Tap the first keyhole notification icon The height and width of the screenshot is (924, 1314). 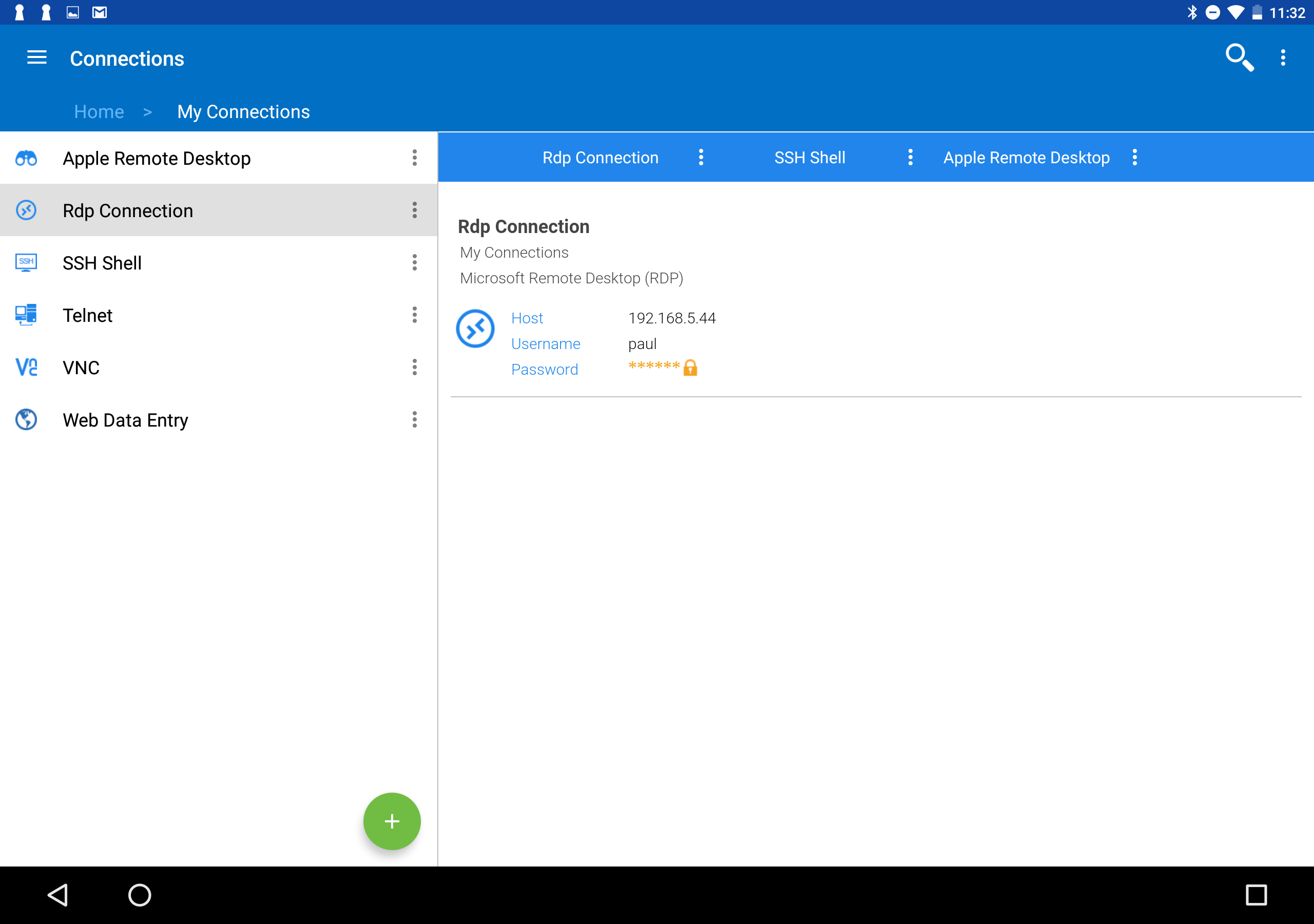[20, 12]
